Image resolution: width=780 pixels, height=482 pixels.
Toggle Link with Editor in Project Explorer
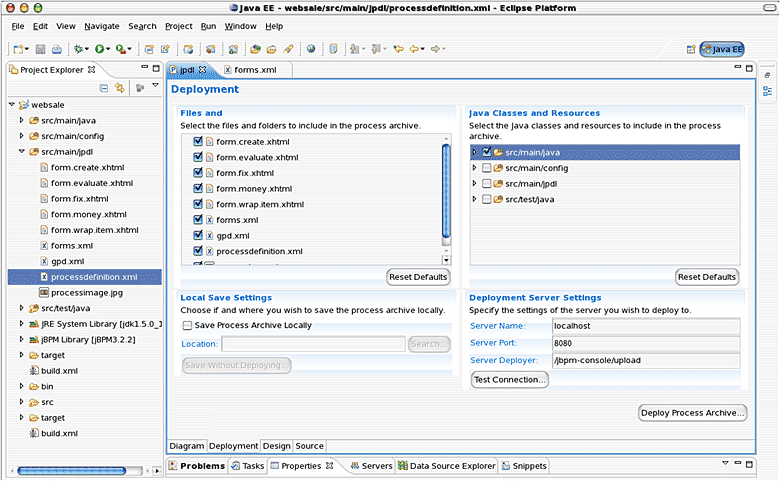[120, 88]
